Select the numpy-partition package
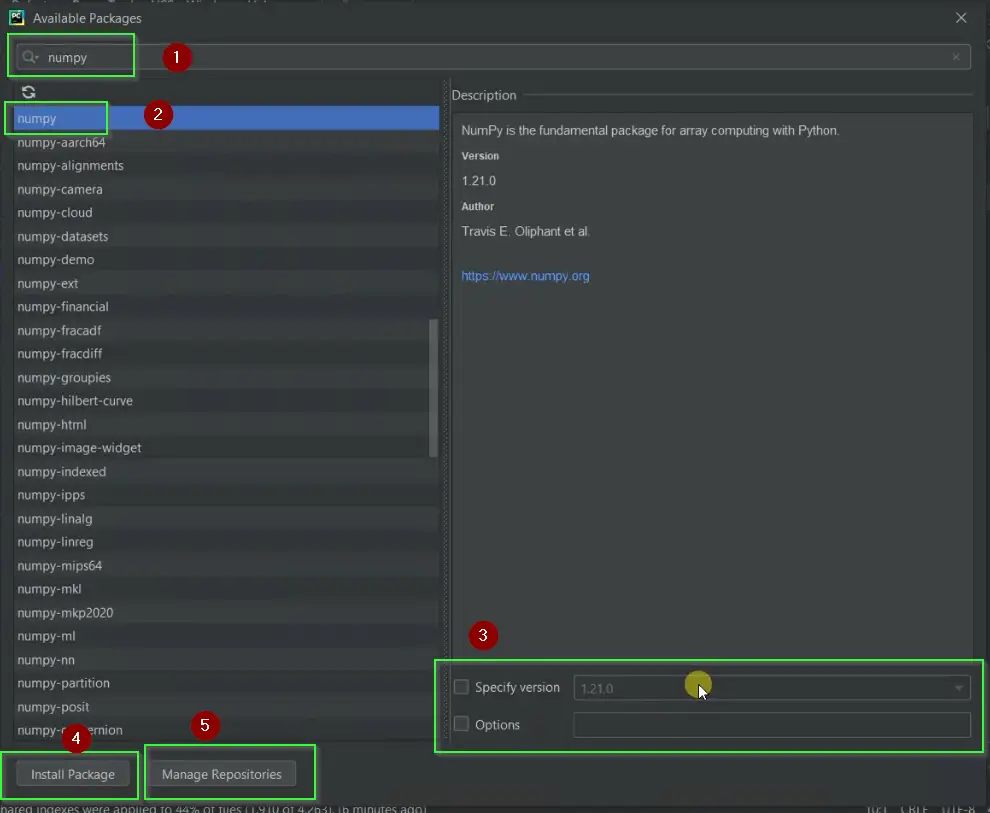The image size is (990, 813). pos(226,683)
